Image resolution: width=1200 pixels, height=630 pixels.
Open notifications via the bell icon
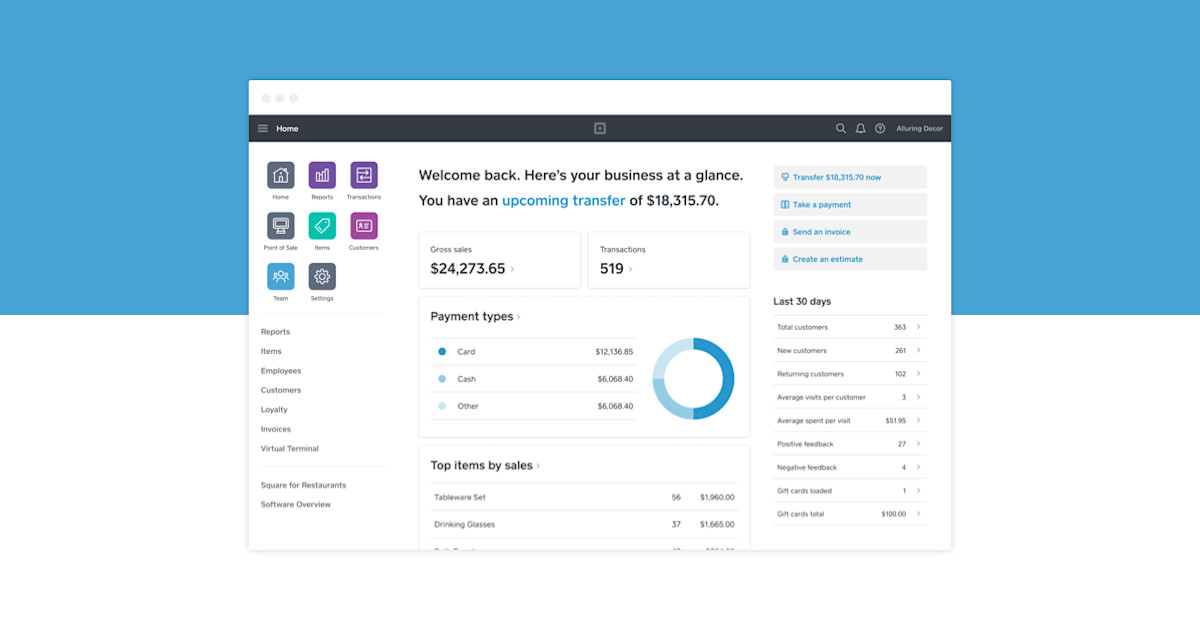point(861,128)
